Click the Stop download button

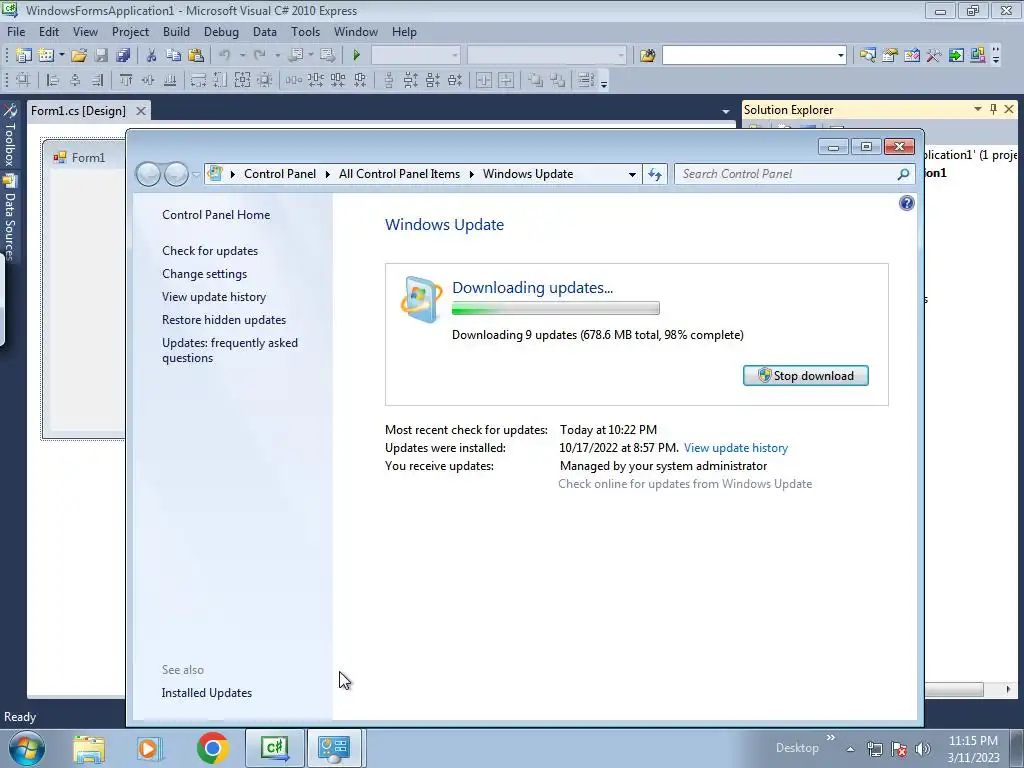(x=806, y=376)
